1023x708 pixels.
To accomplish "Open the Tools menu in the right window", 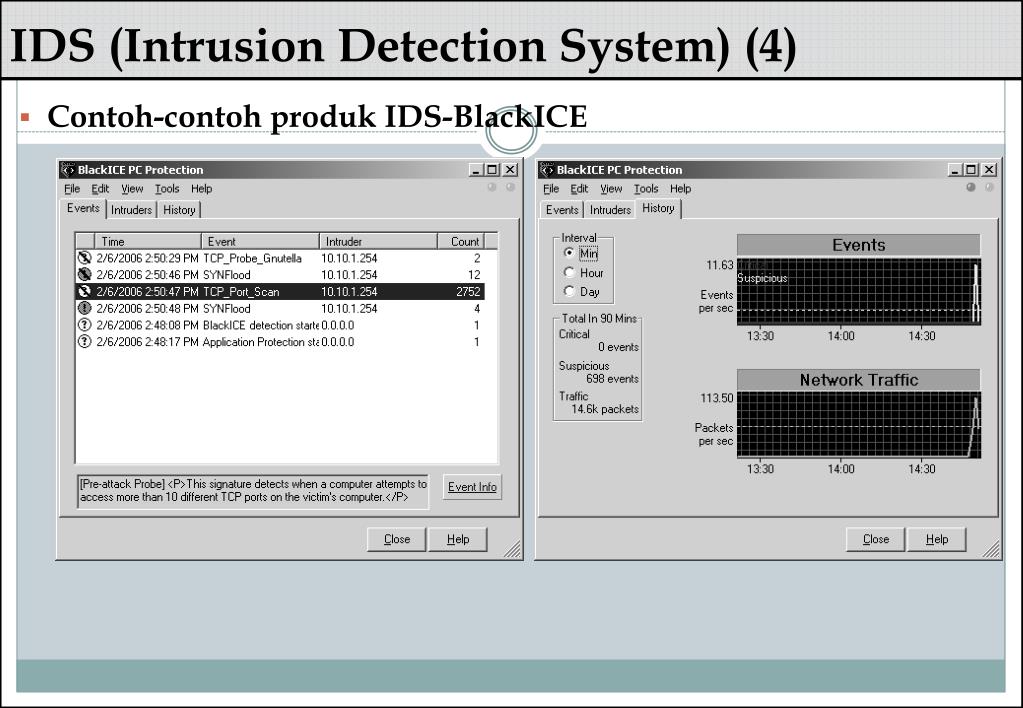I will click(x=646, y=189).
